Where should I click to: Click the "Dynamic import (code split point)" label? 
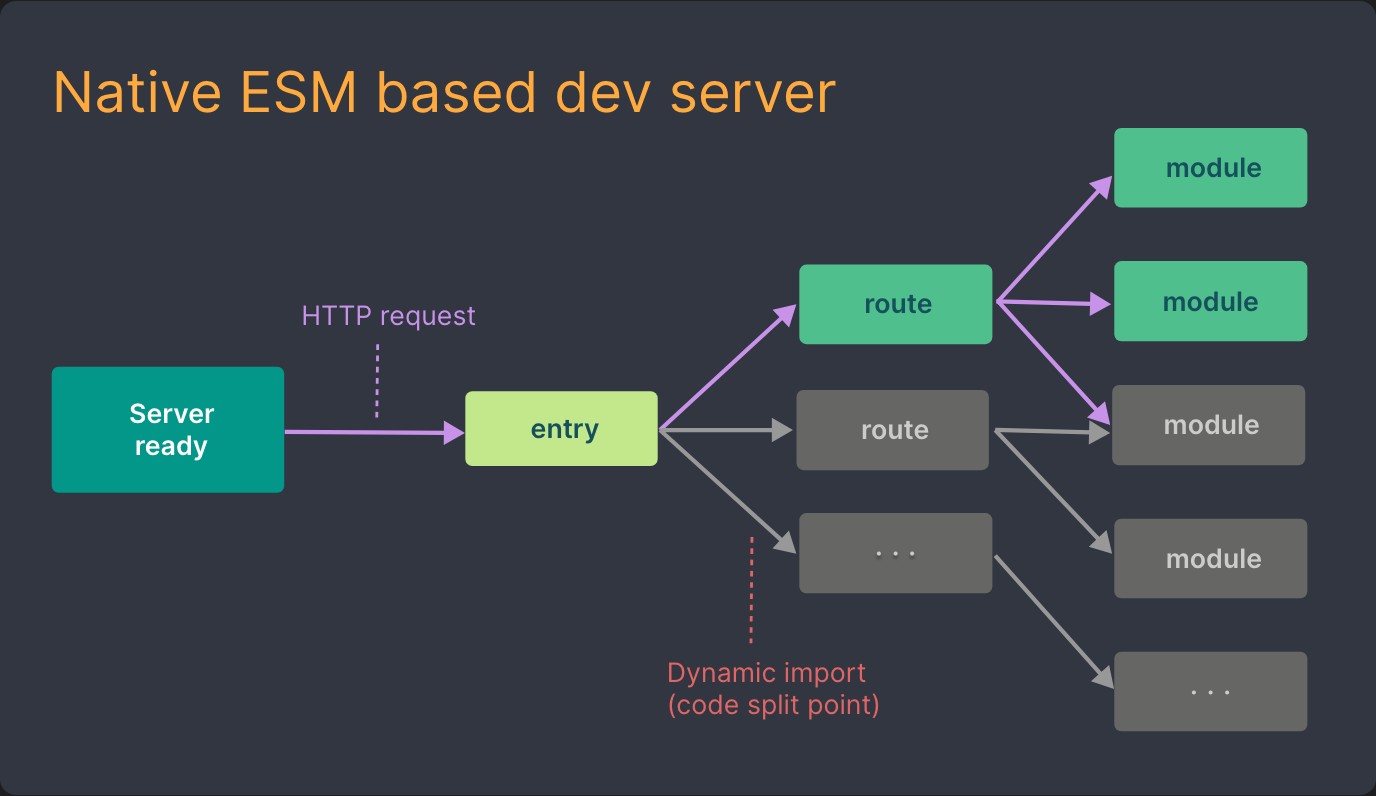click(775, 688)
